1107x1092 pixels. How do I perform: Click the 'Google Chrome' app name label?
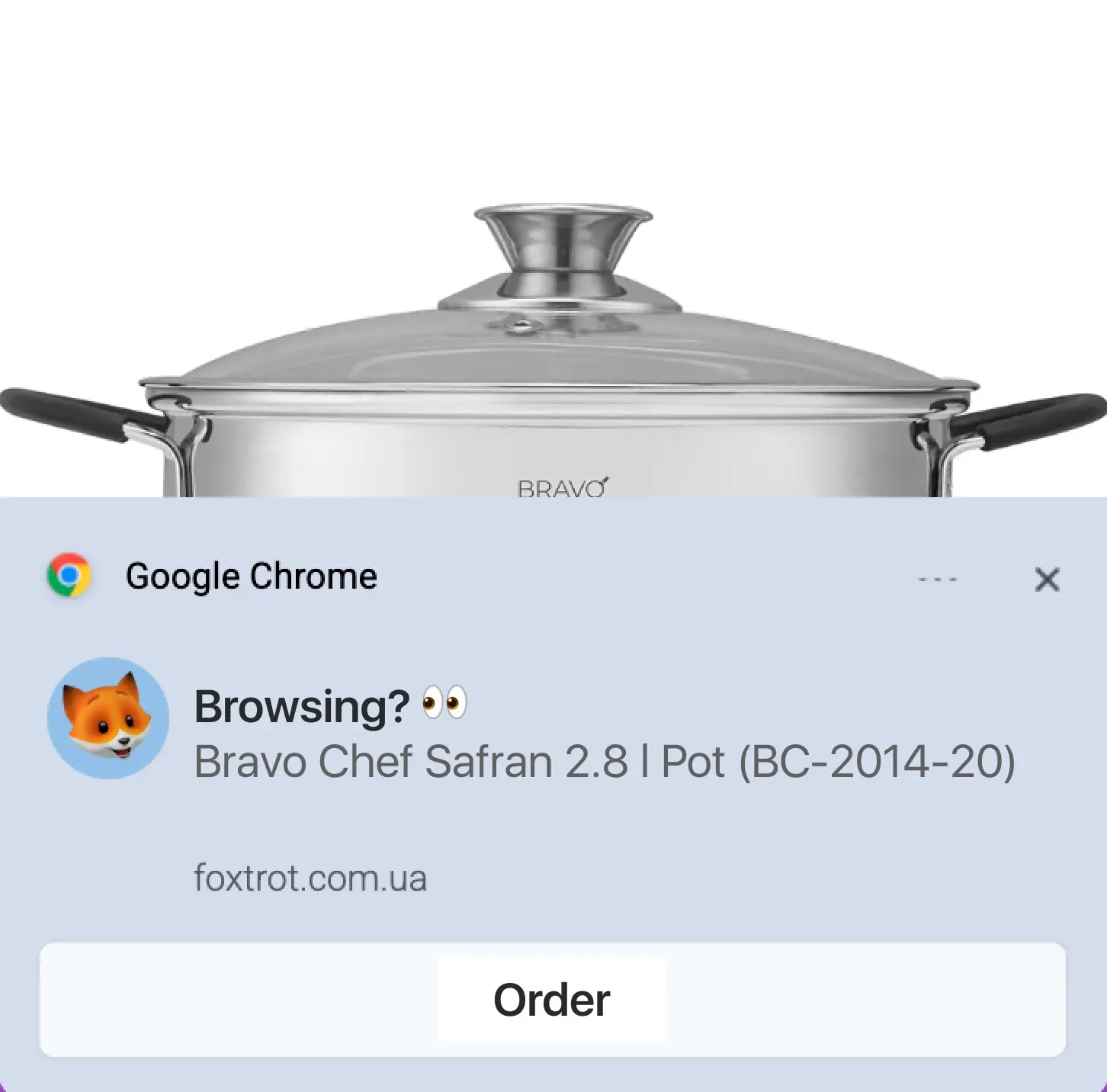coord(252,576)
